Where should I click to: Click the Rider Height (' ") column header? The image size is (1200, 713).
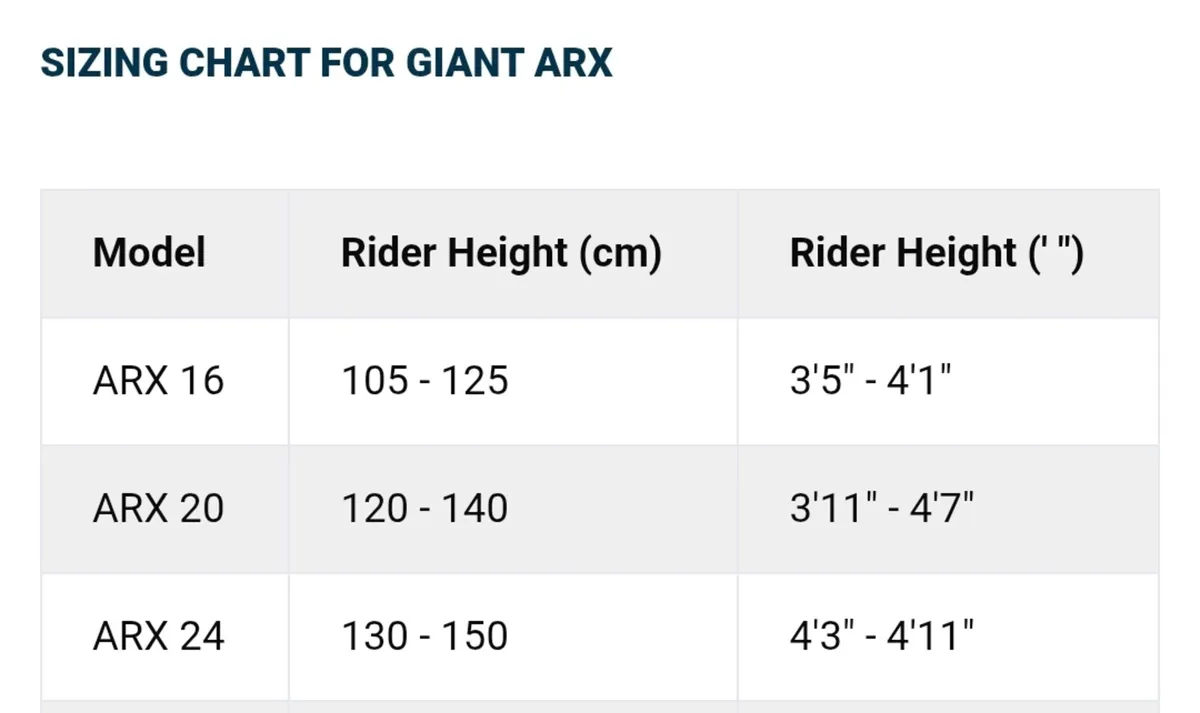937,253
